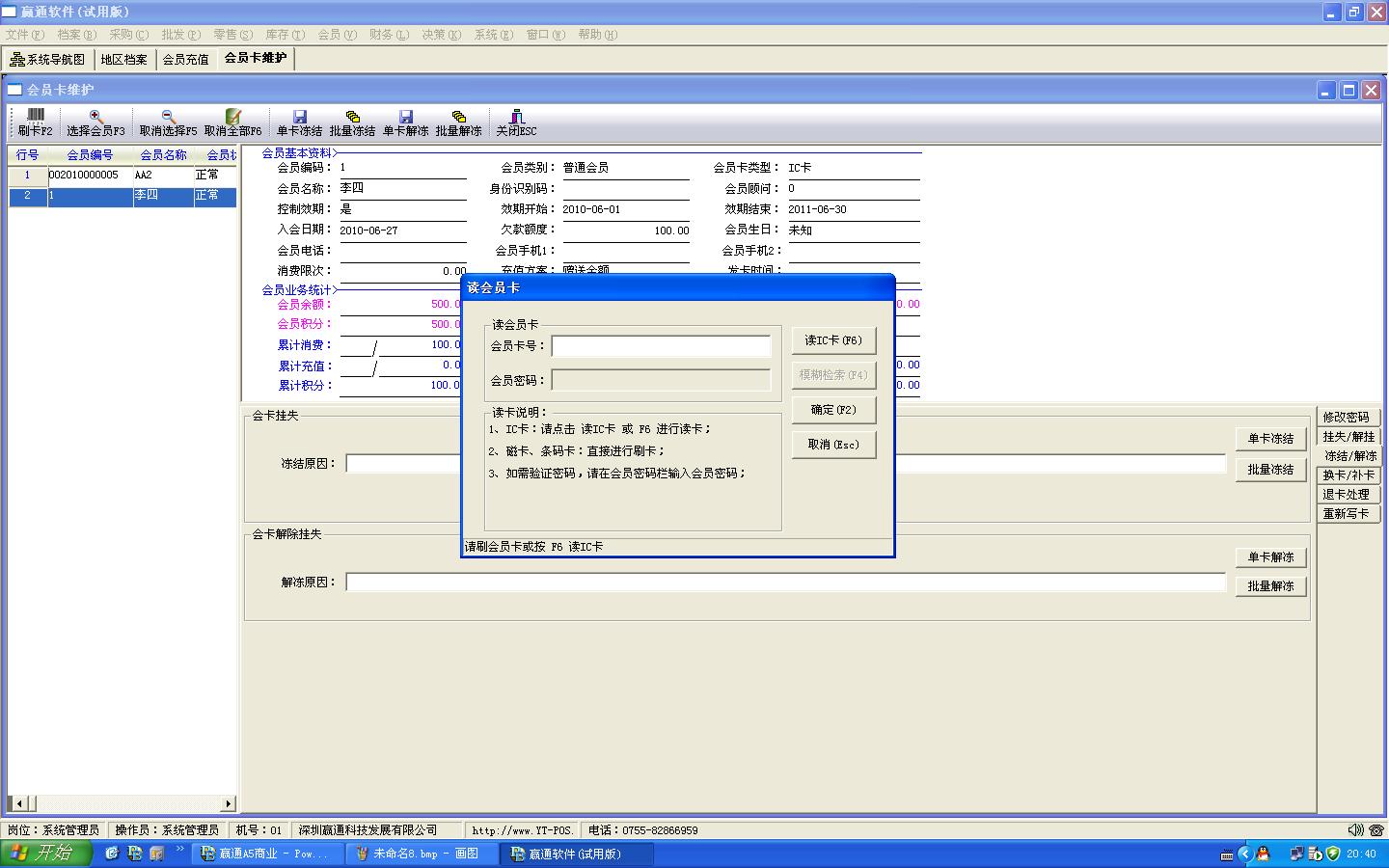The width and height of the screenshot is (1389, 868).
Task: Click the 选择会员F3 magnifier icon
Action: click(95, 117)
